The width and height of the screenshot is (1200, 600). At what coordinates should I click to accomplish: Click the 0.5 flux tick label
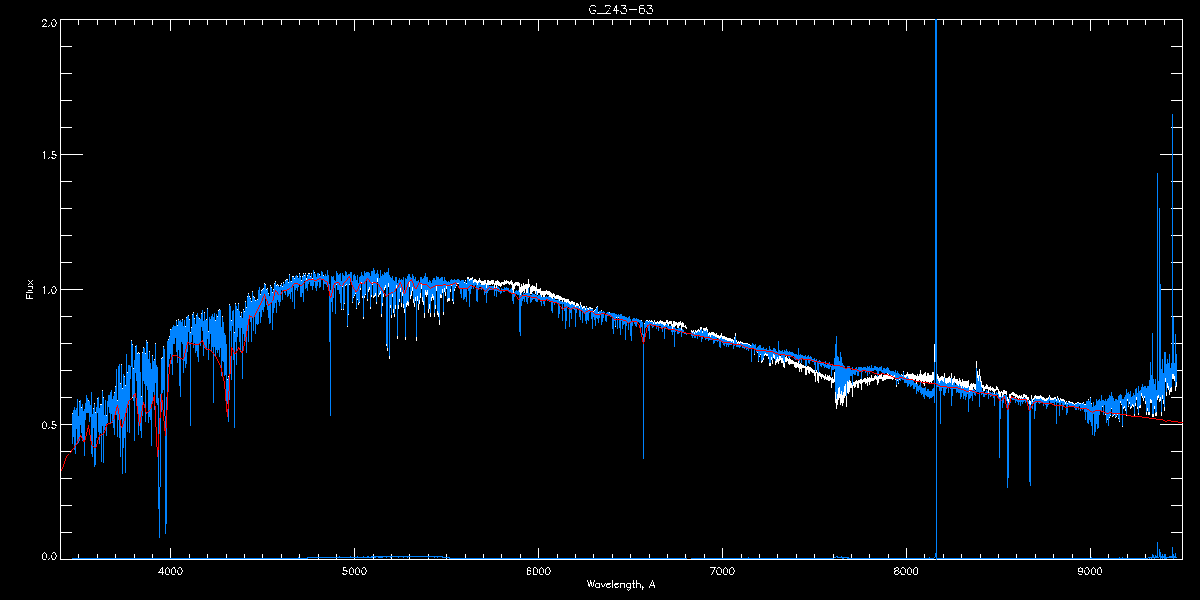[48, 424]
